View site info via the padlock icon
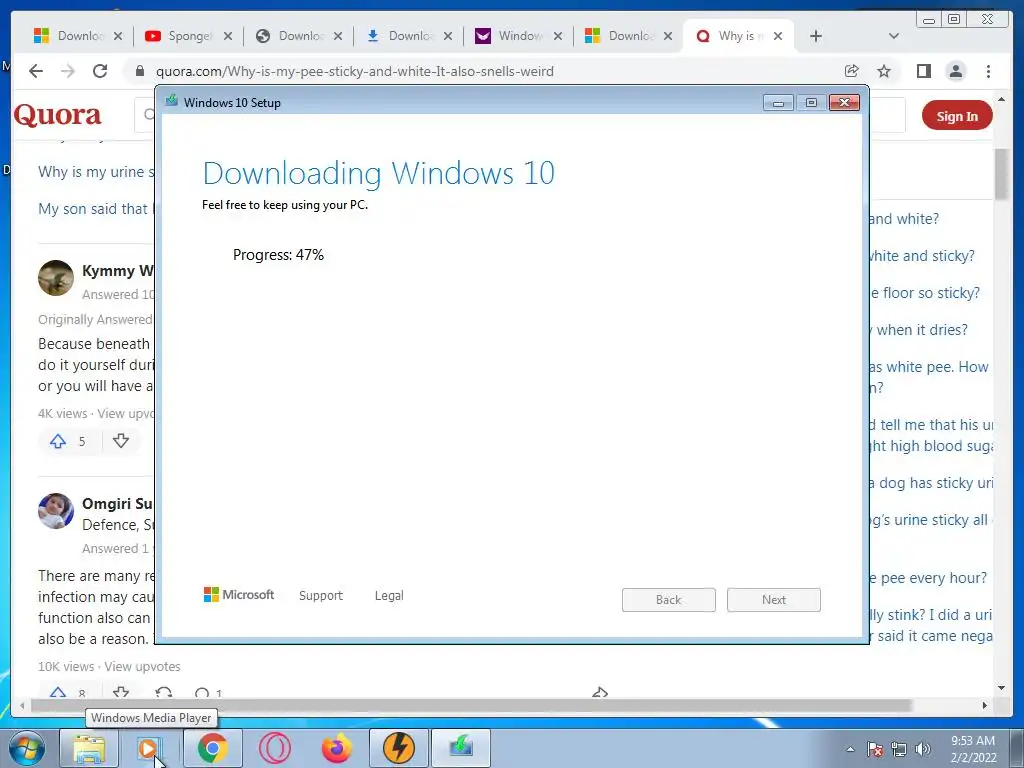1024x768 pixels. click(x=140, y=71)
